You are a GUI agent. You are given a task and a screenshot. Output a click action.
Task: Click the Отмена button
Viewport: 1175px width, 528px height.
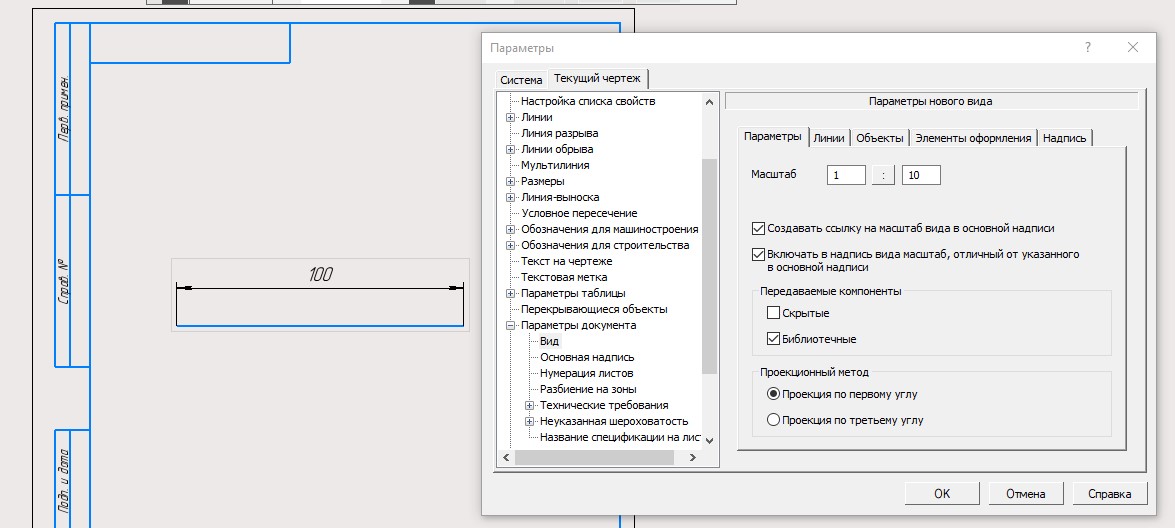[x=1026, y=493]
